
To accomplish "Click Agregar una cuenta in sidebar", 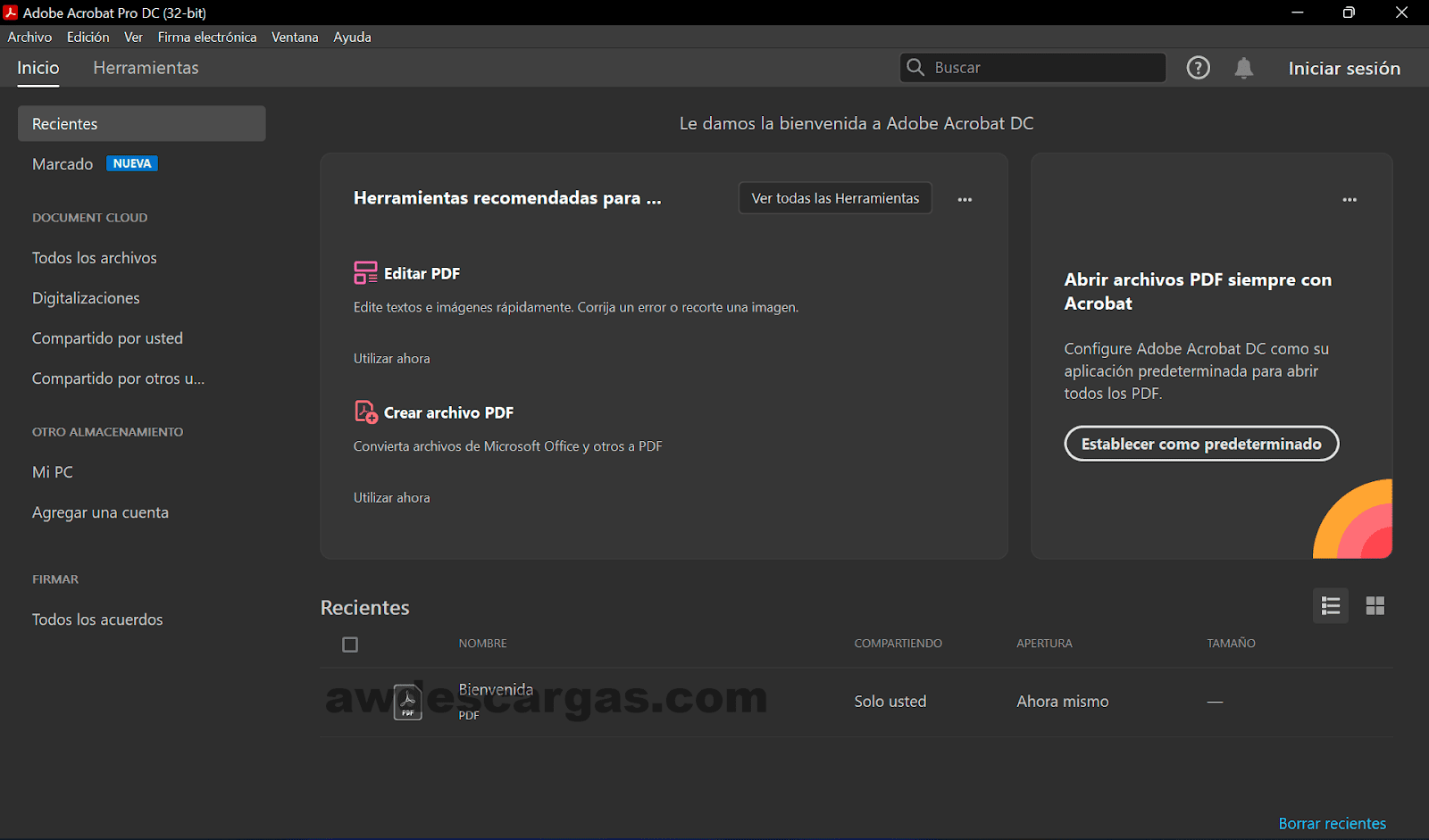I will [100, 512].
